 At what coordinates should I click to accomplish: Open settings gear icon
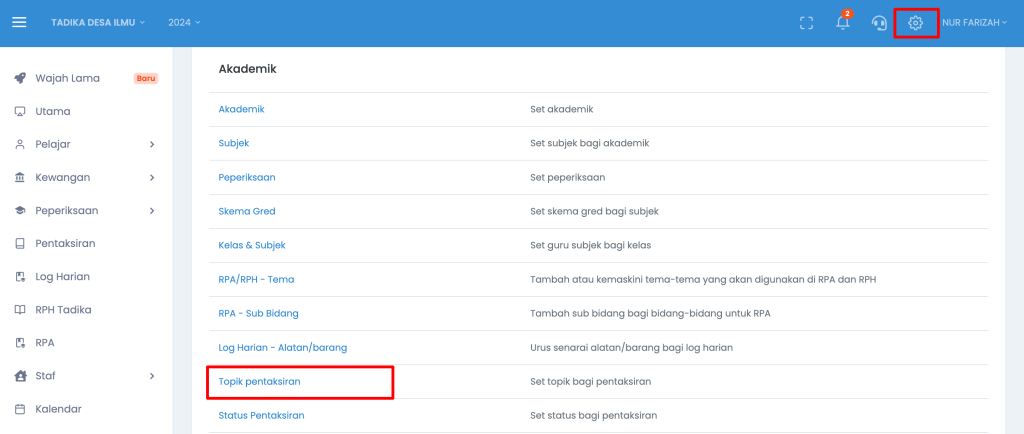(x=916, y=23)
